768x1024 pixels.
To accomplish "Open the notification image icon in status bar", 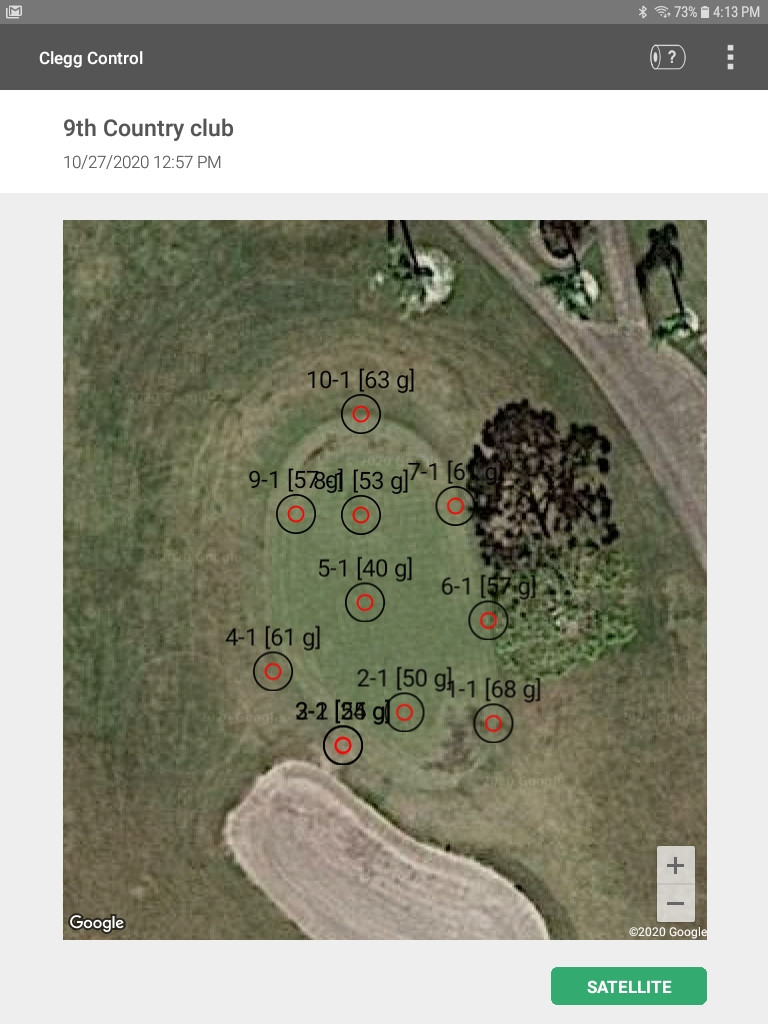I will (14, 12).
